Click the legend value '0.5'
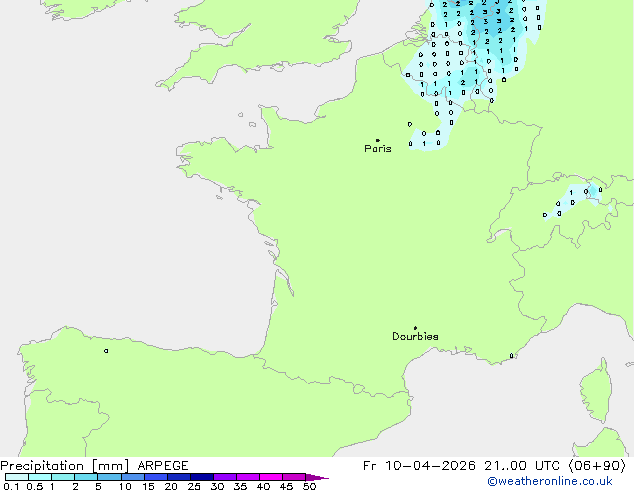This screenshot has width=634, height=490. click(35, 486)
